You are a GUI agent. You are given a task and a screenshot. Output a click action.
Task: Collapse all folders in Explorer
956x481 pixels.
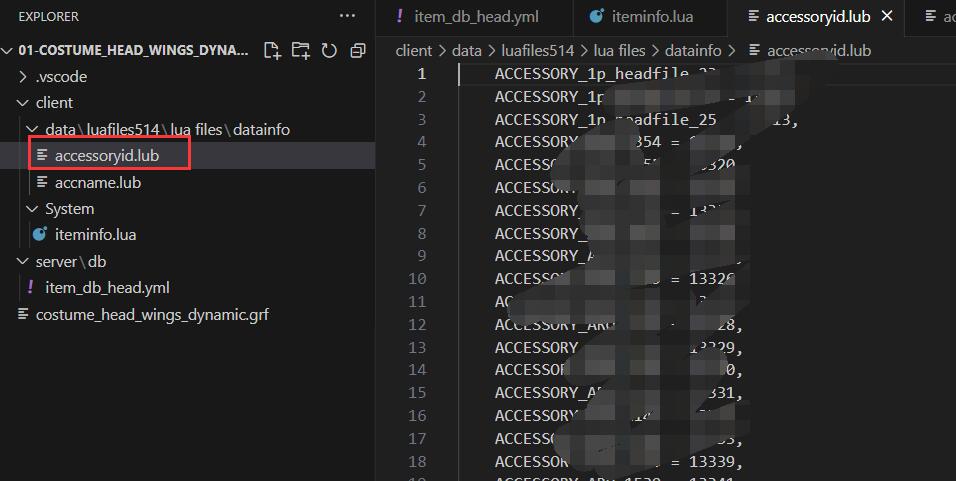(x=357, y=50)
